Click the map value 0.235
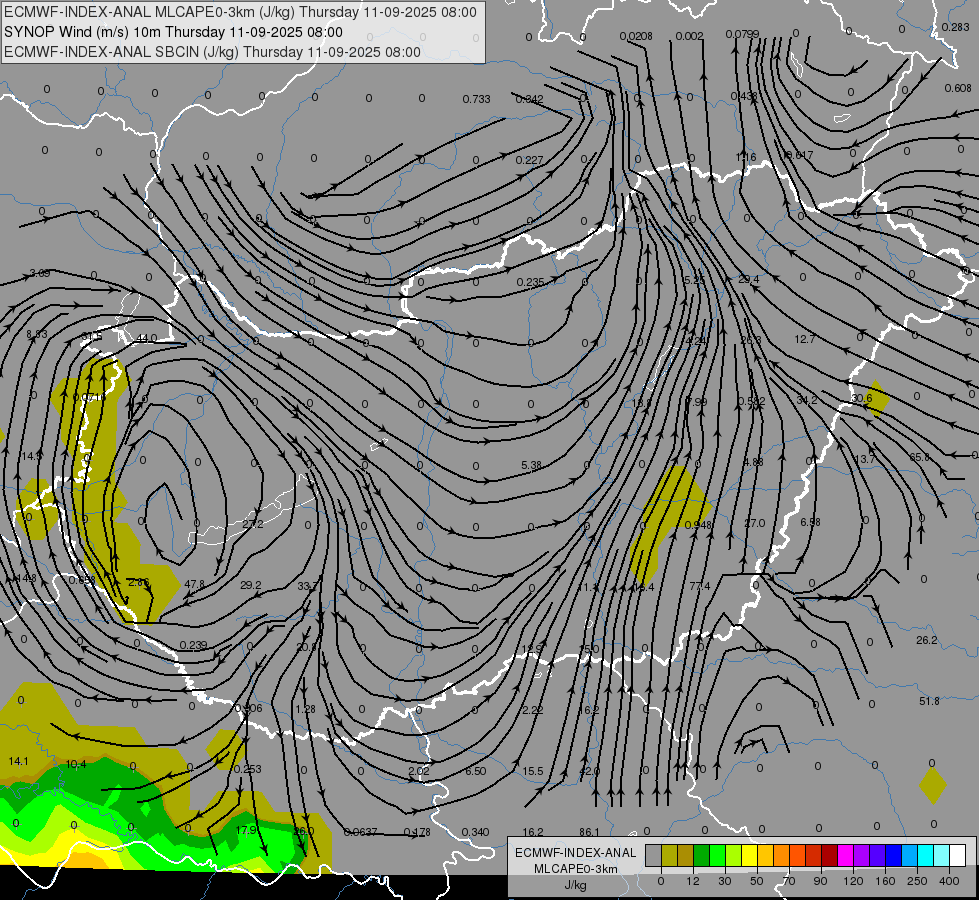Viewport: 979px width, 900px height. click(x=530, y=282)
